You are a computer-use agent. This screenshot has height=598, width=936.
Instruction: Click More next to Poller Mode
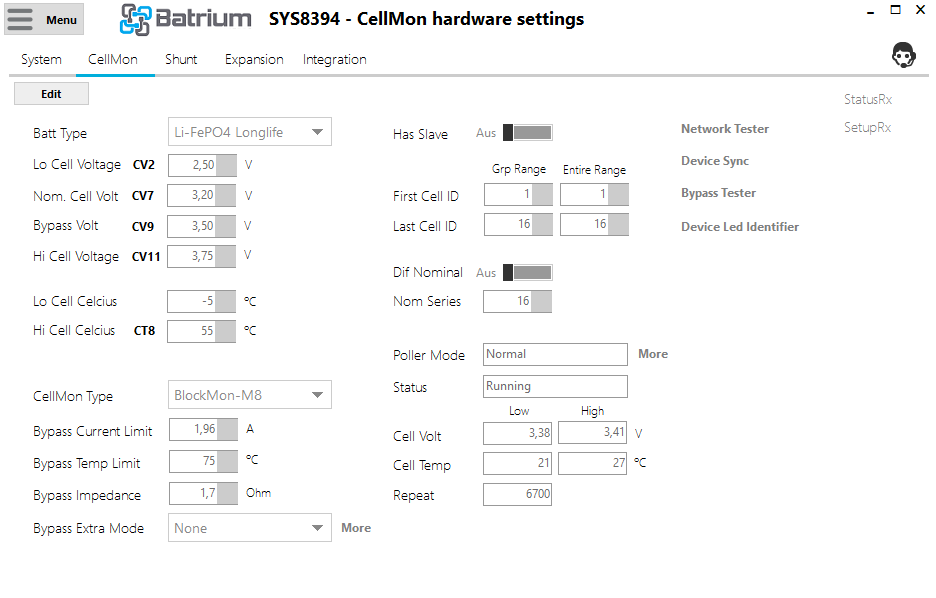coord(653,354)
